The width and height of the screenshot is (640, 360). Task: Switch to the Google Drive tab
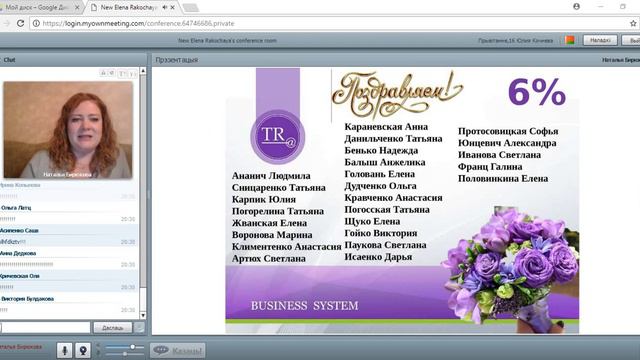click(x=39, y=7)
